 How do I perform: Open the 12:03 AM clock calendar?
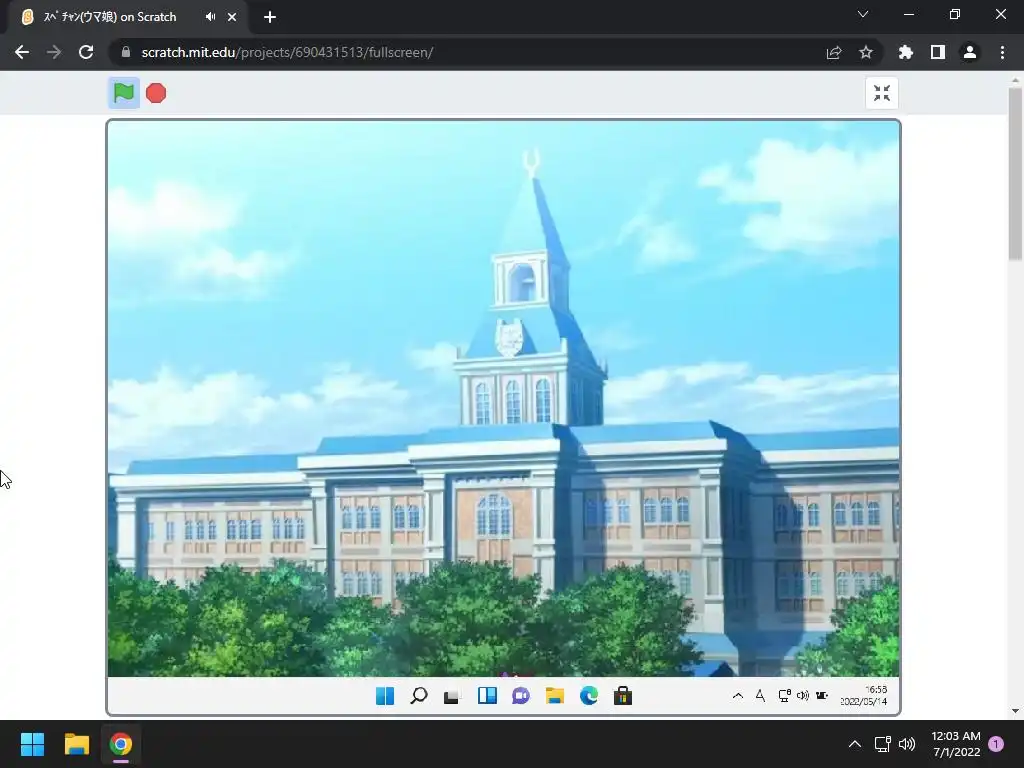coord(956,744)
